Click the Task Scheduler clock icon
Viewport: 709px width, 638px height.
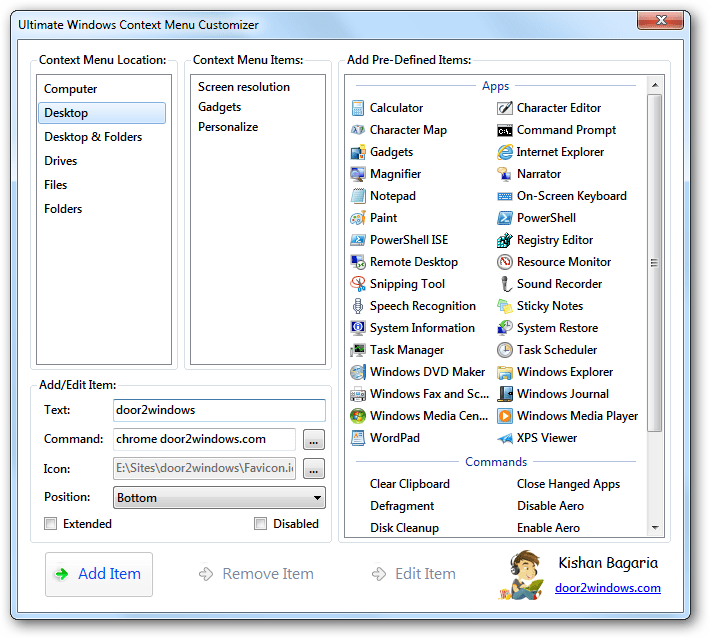point(505,350)
